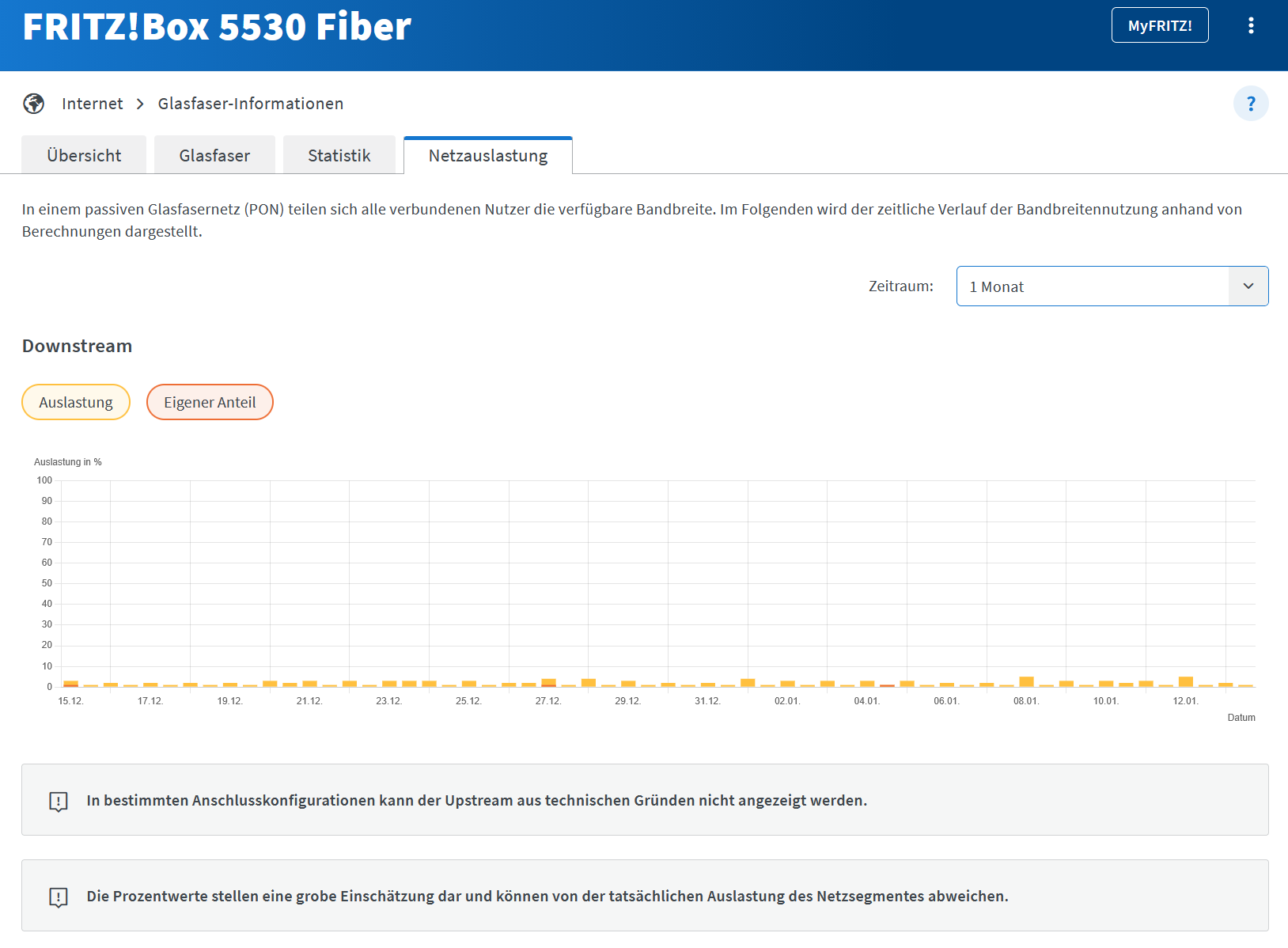Select the FRITZ!Box 5530 Fiber title
This screenshot has height=948, width=1288.
pyautogui.click(x=217, y=26)
